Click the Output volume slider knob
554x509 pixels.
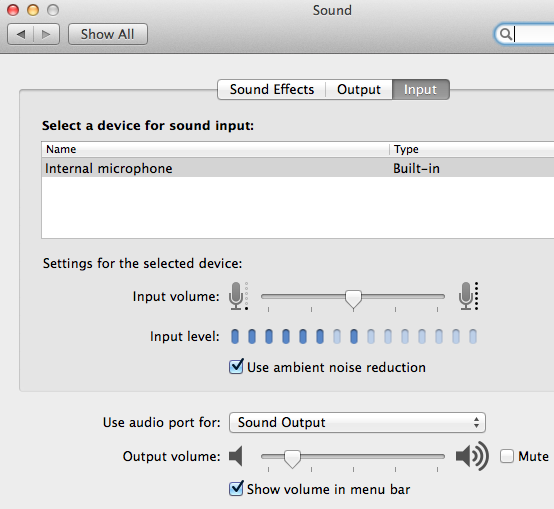pos(292,458)
